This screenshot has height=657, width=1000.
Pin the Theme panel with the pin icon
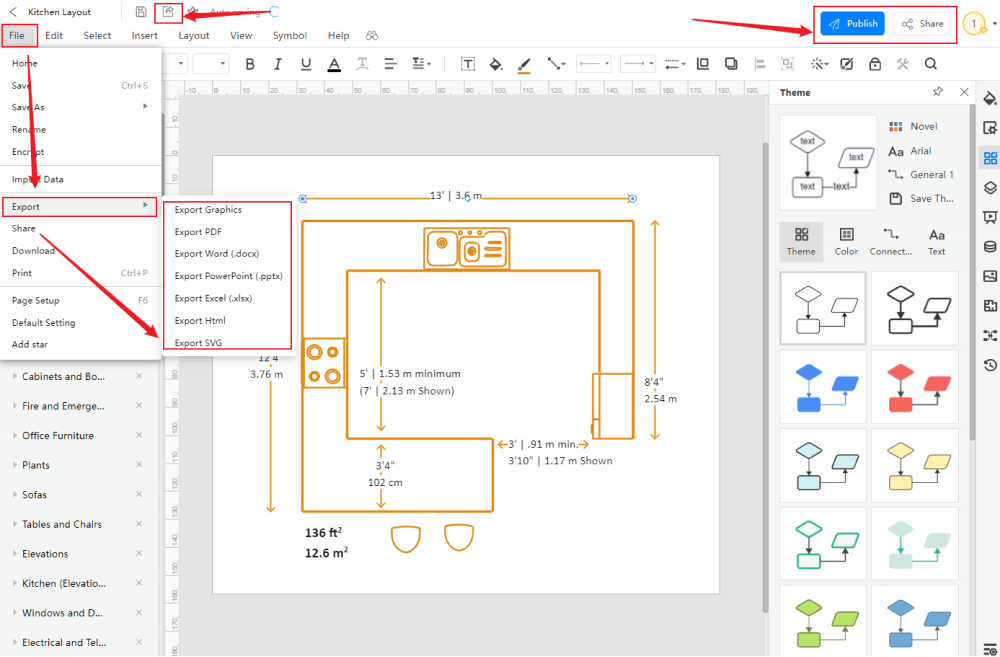coord(937,91)
